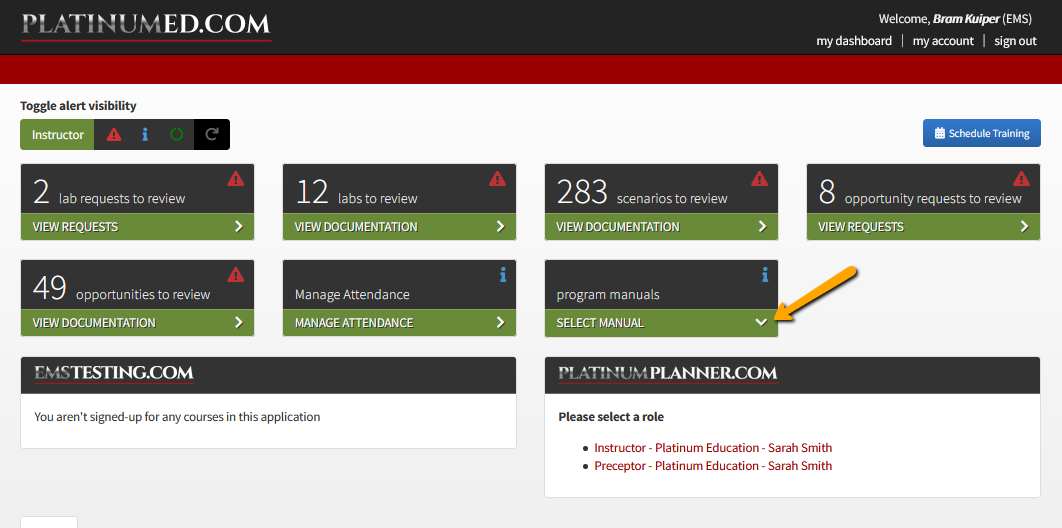Click chevron arrow on Manage Attendance bar

501,323
